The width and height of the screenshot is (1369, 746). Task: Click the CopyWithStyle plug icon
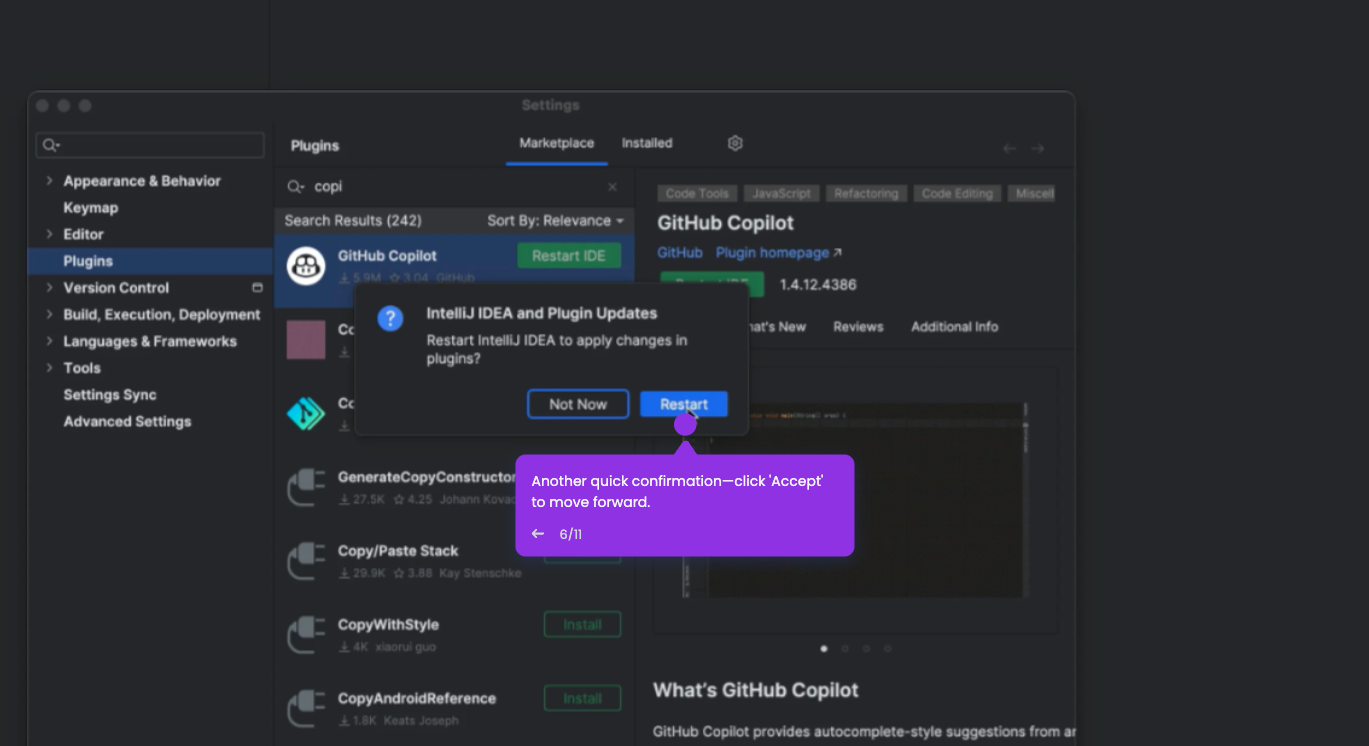(x=306, y=635)
